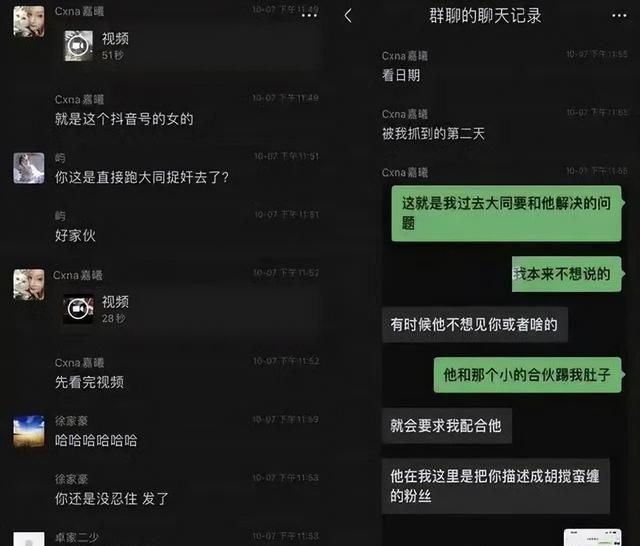Viewport: 640px width, 546px height.
Task: Select the green bubble 这就是我过去大同要和他解决的问题
Action: pyautogui.click(x=507, y=213)
